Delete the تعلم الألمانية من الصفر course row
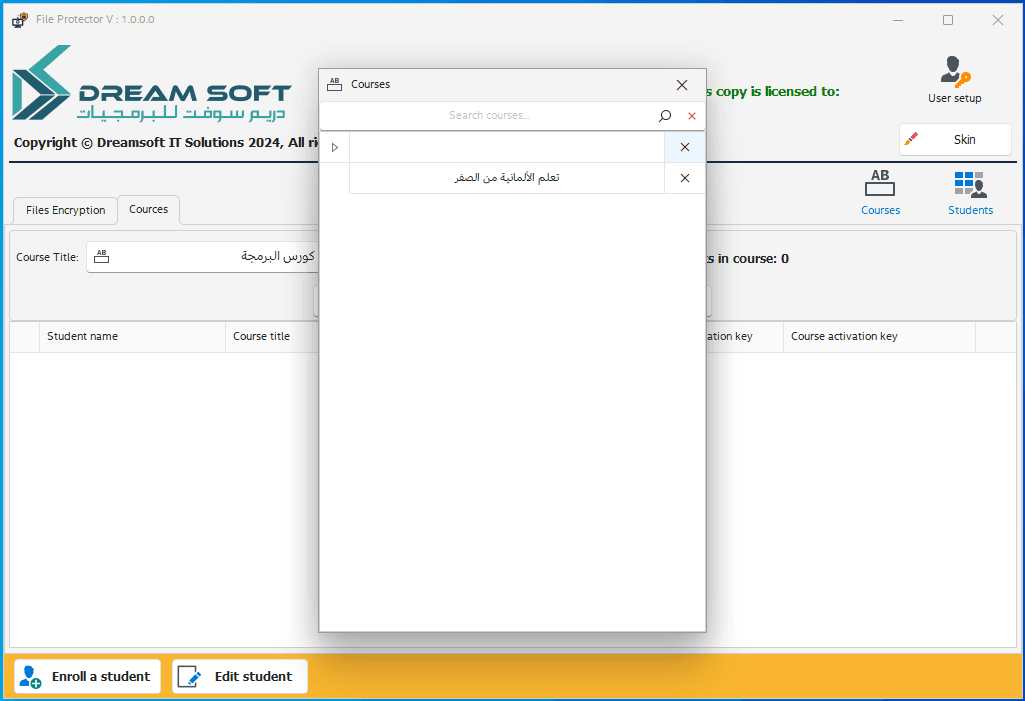Screen dimensions: 1025x701 click(x=684, y=178)
